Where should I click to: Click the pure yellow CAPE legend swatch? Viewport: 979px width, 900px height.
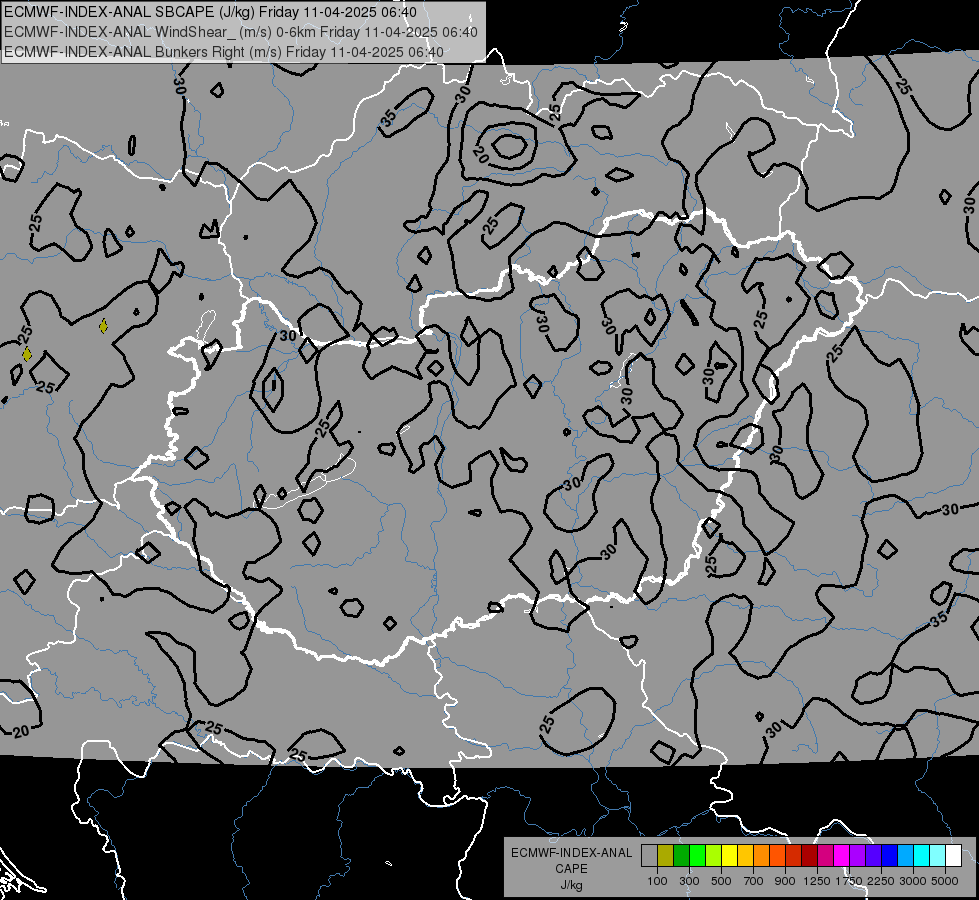click(729, 856)
